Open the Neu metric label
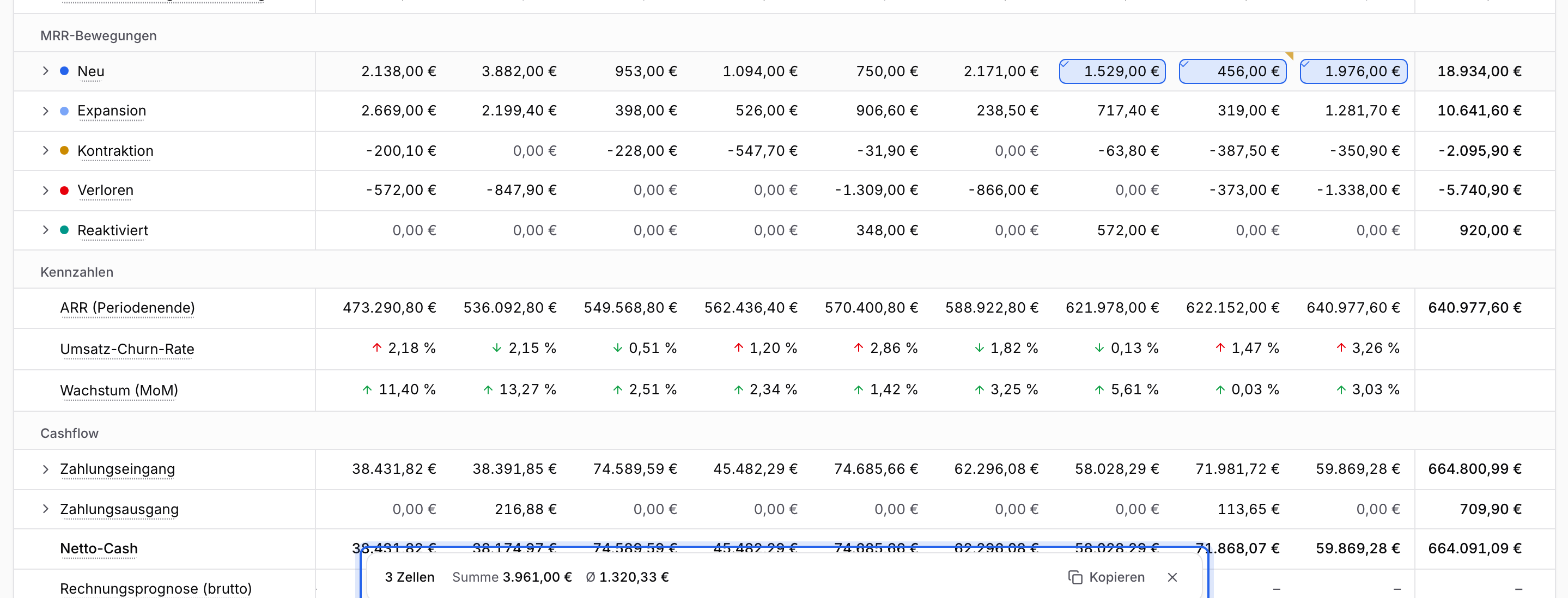This screenshot has width=1568, height=598. pos(90,71)
